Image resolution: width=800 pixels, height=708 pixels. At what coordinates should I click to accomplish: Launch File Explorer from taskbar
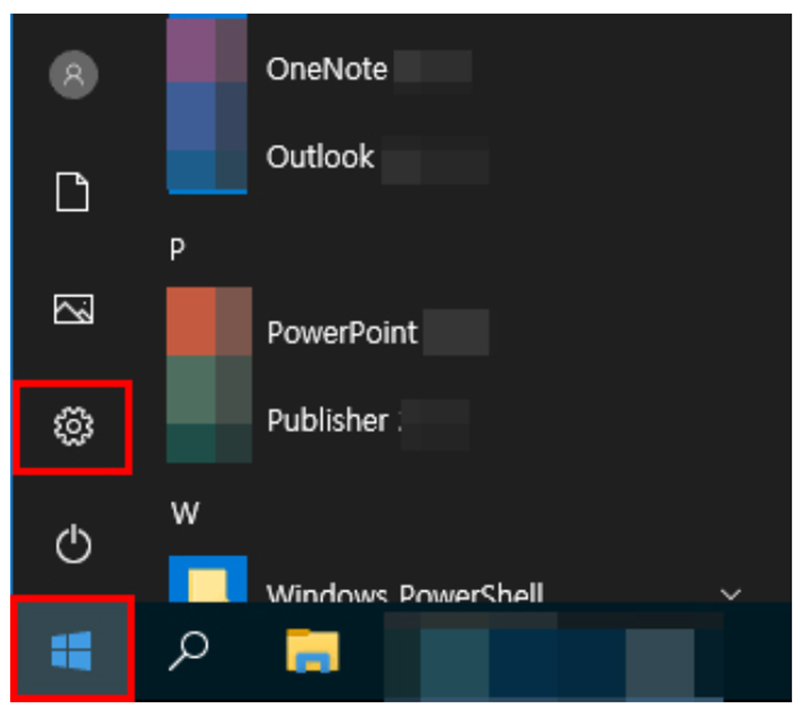pos(312,650)
